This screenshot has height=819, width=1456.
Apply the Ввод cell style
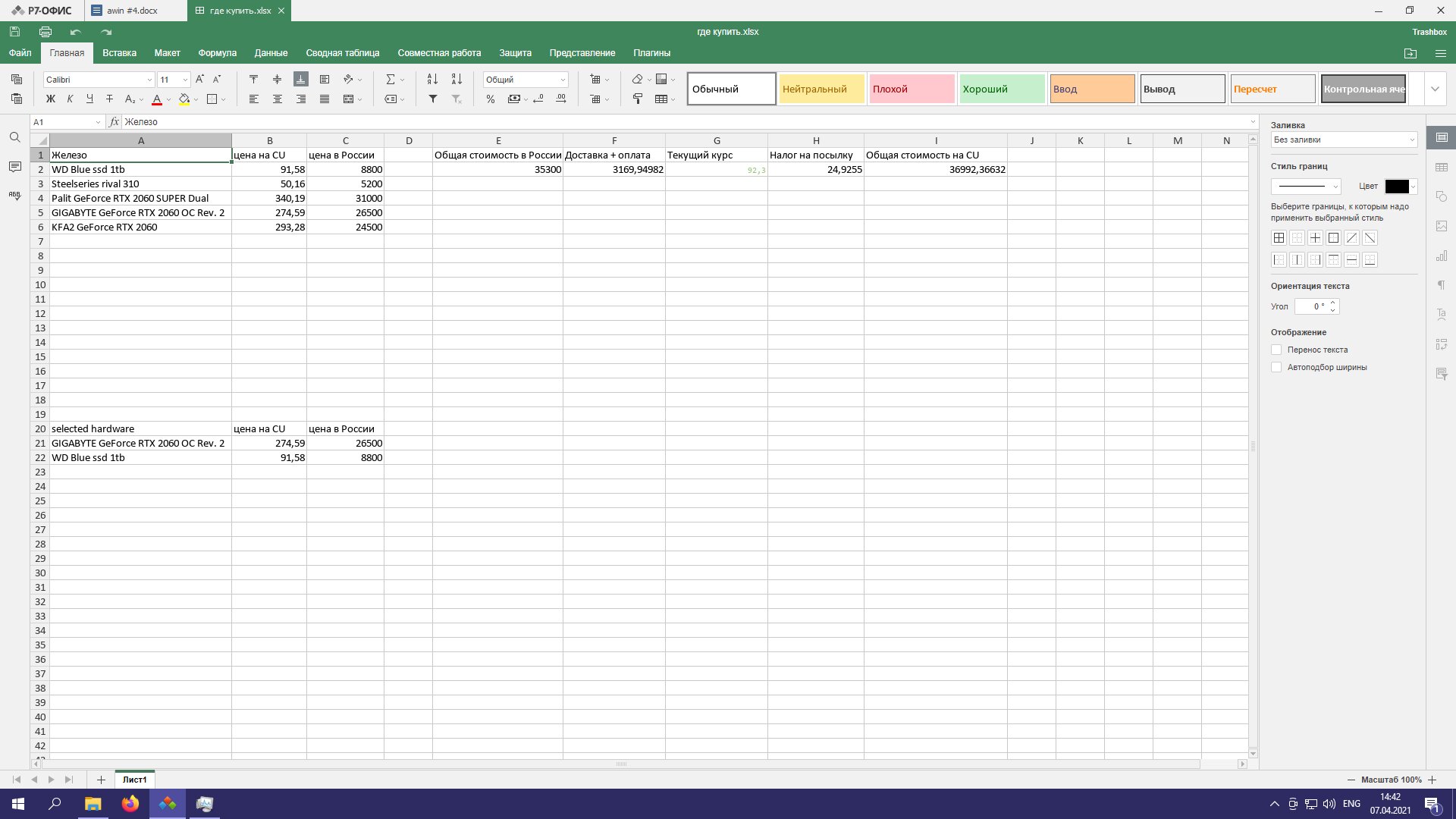1092,89
